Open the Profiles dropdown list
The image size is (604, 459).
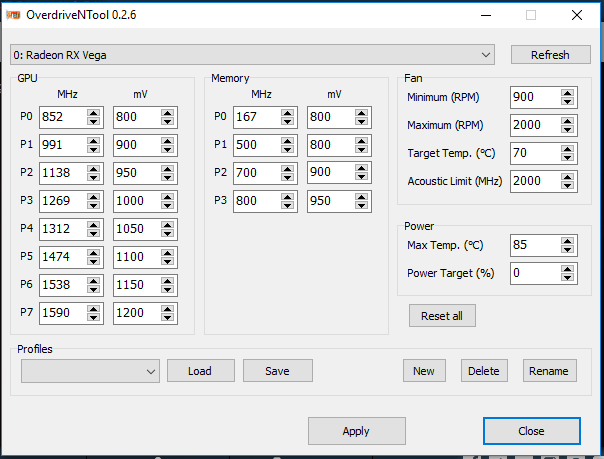tap(91, 371)
